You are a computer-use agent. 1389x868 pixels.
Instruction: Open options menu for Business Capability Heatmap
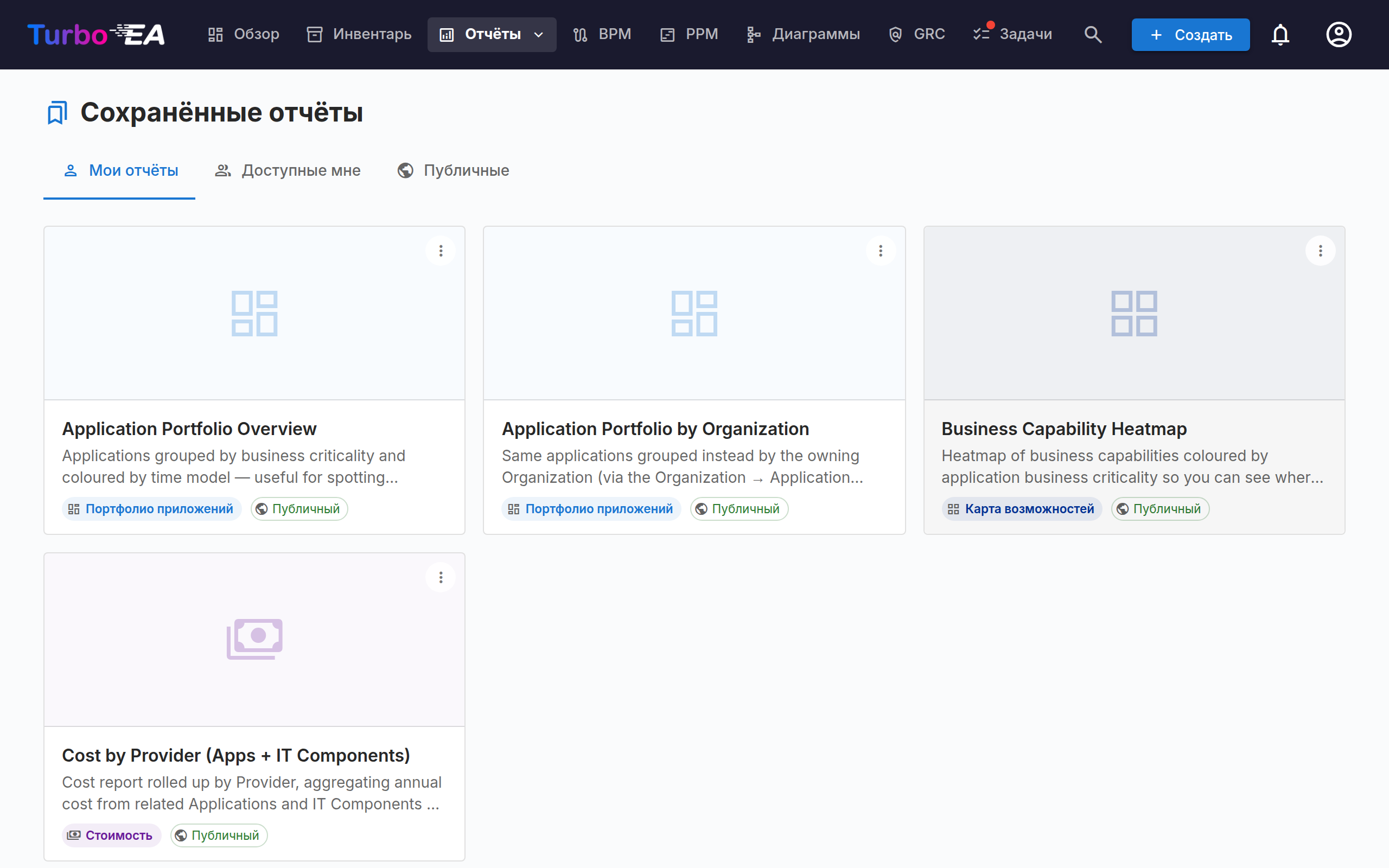tap(1320, 251)
